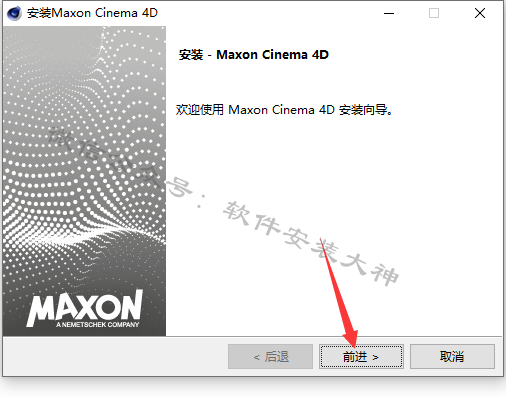Click the white MAXON logo on banner

(x=84, y=305)
